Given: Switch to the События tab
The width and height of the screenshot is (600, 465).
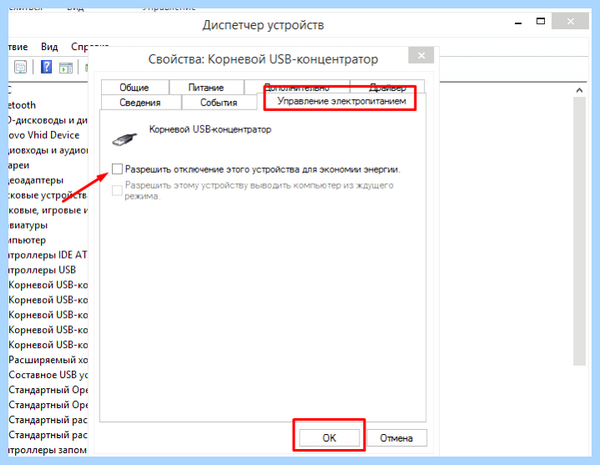Looking at the screenshot, I should pos(218,102).
